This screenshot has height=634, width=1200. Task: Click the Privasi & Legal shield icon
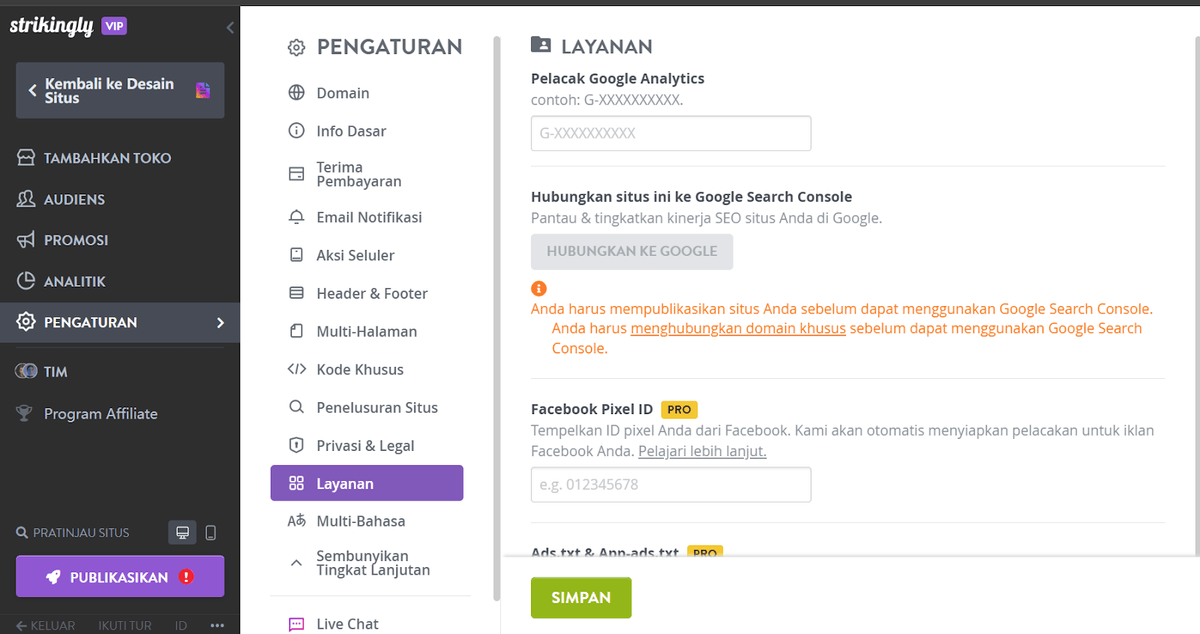pos(296,445)
